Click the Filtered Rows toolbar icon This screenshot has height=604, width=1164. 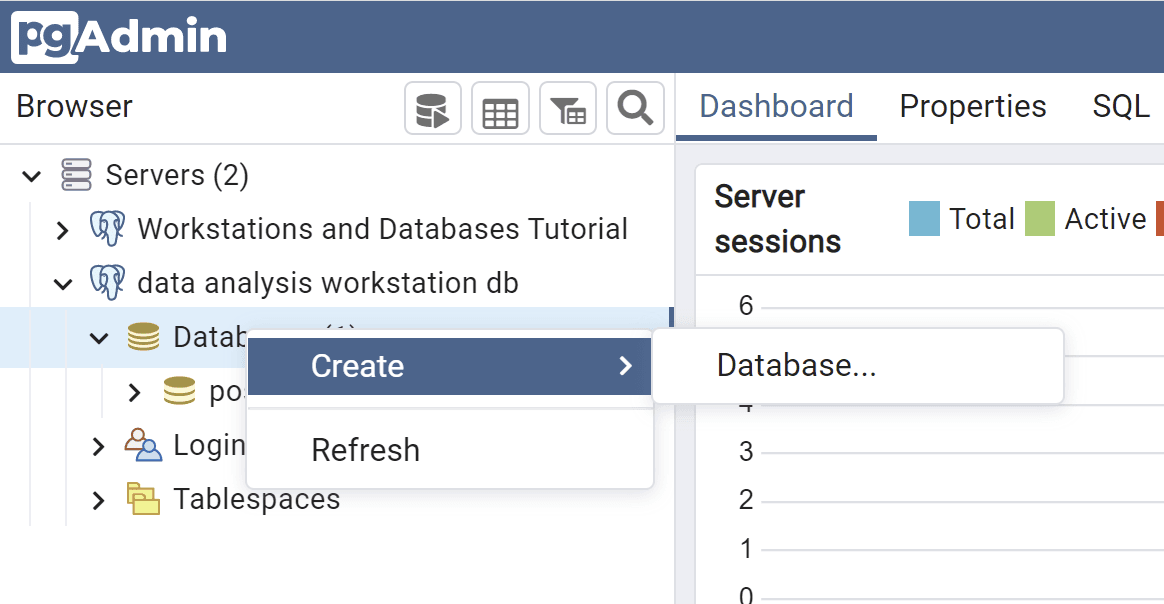click(568, 109)
